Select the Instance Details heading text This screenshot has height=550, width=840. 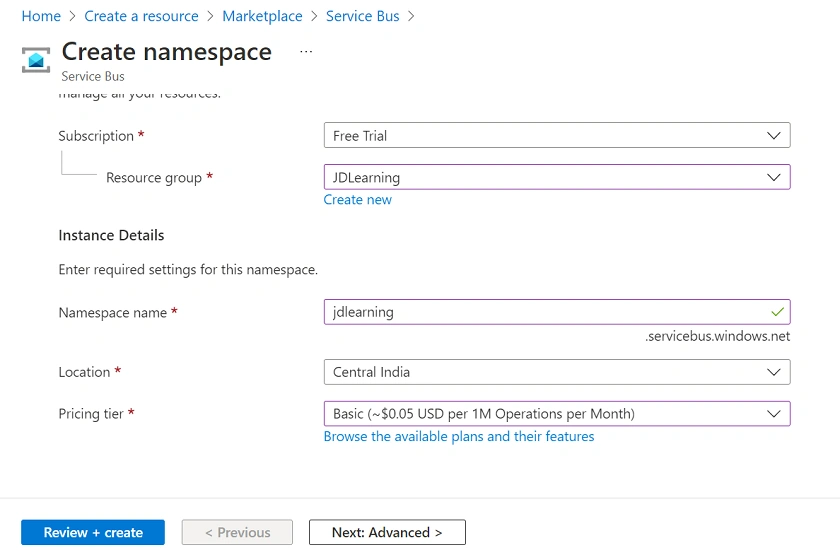coord(111,236)
